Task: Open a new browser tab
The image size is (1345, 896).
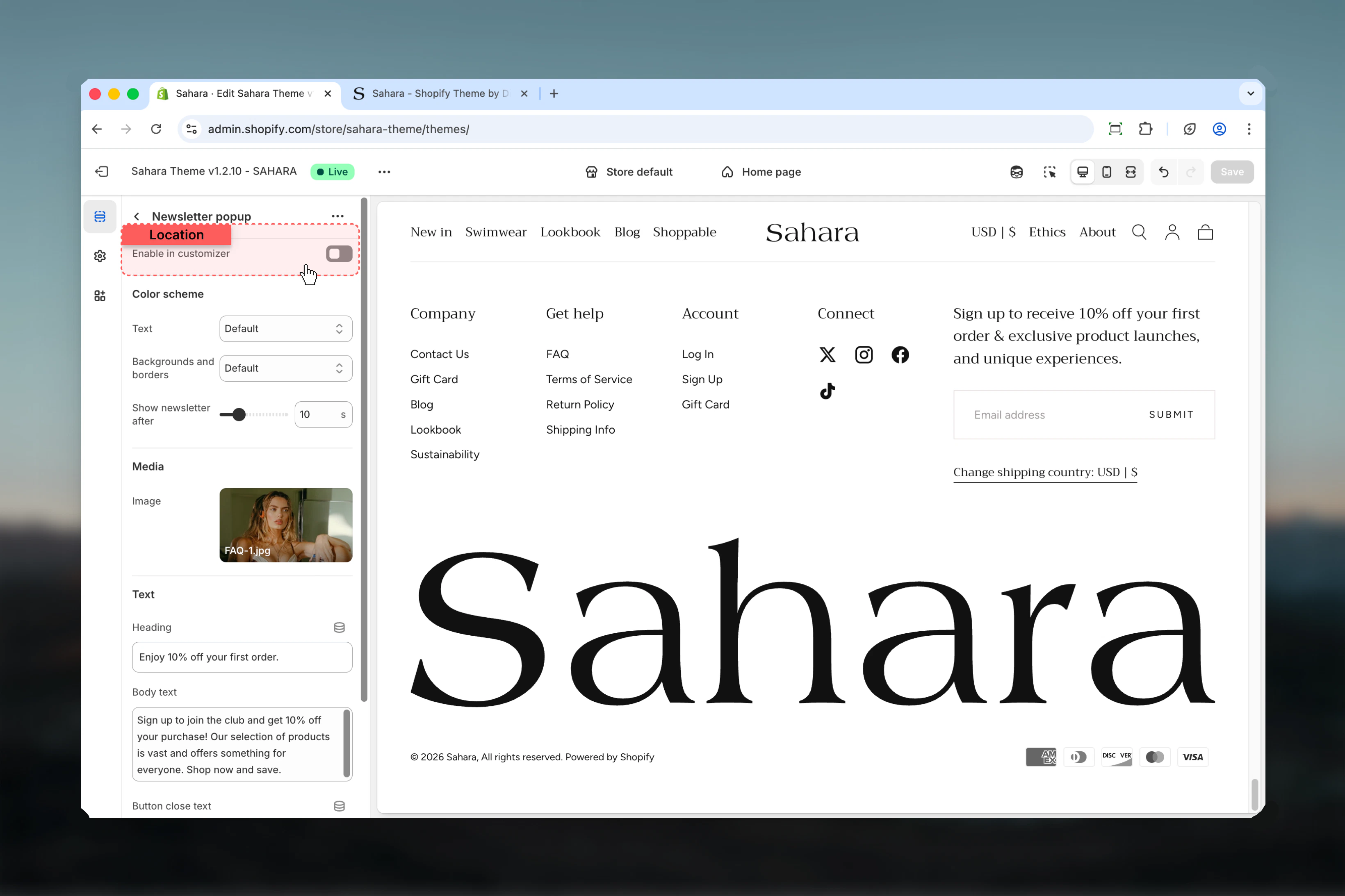Action: pyautogui.click(x=554, y=94)
